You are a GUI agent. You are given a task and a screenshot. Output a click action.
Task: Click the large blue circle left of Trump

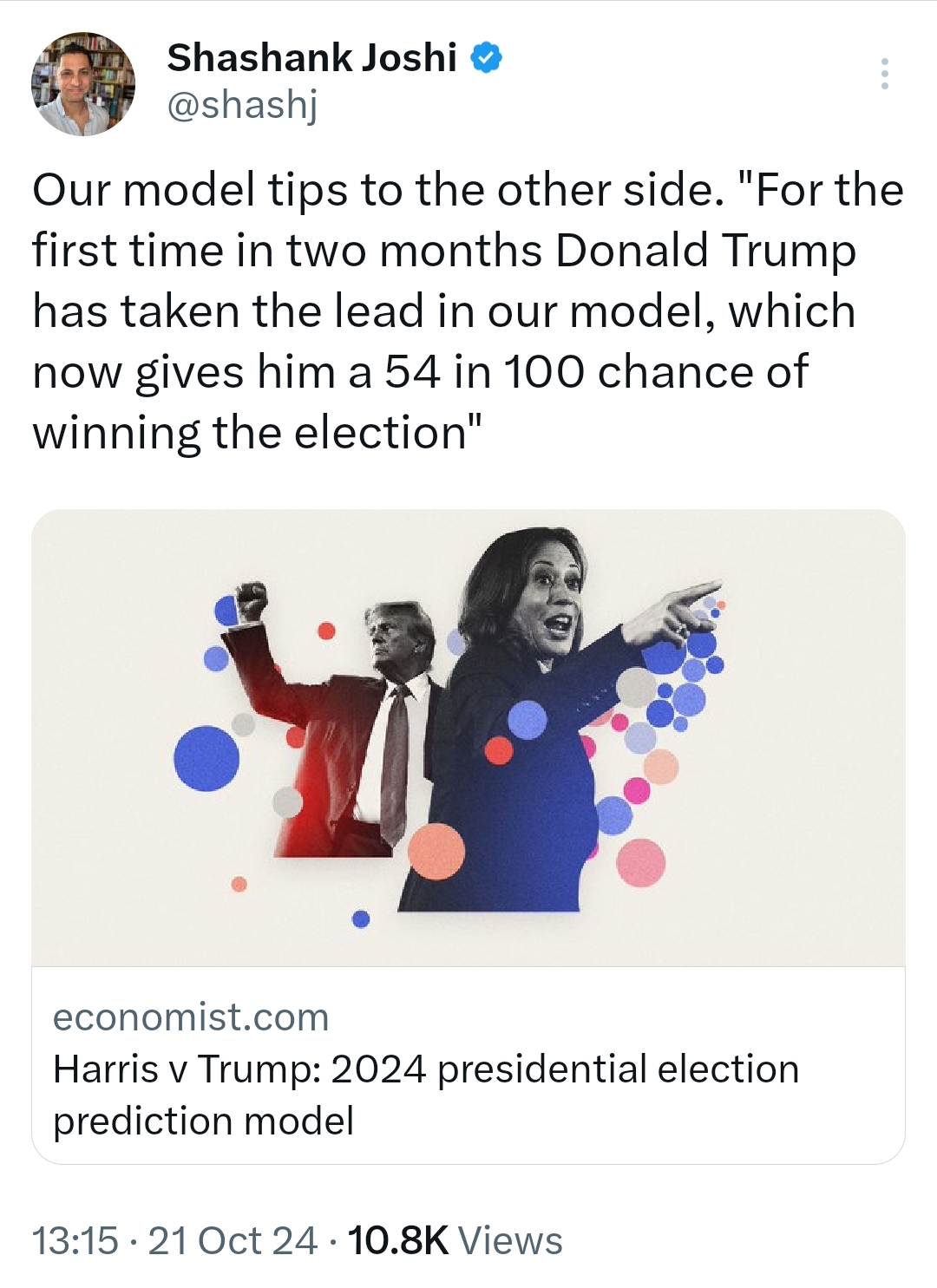pyautogui.click(x=206, y=758)
